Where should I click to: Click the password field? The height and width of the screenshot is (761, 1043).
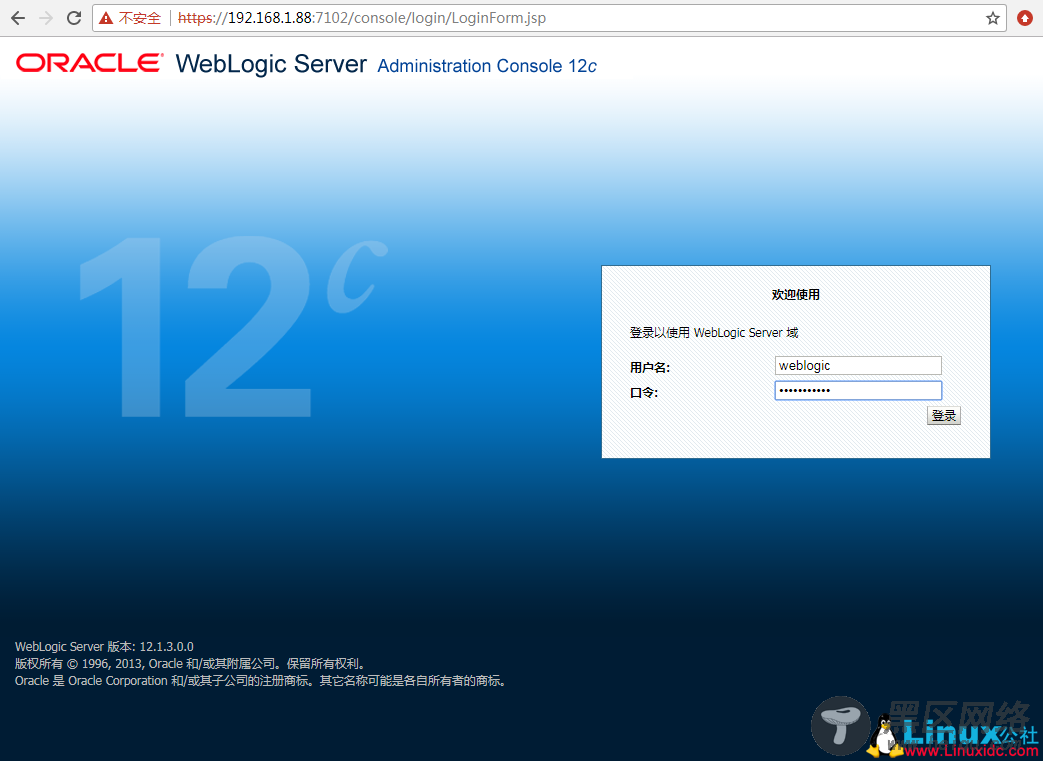858,390
